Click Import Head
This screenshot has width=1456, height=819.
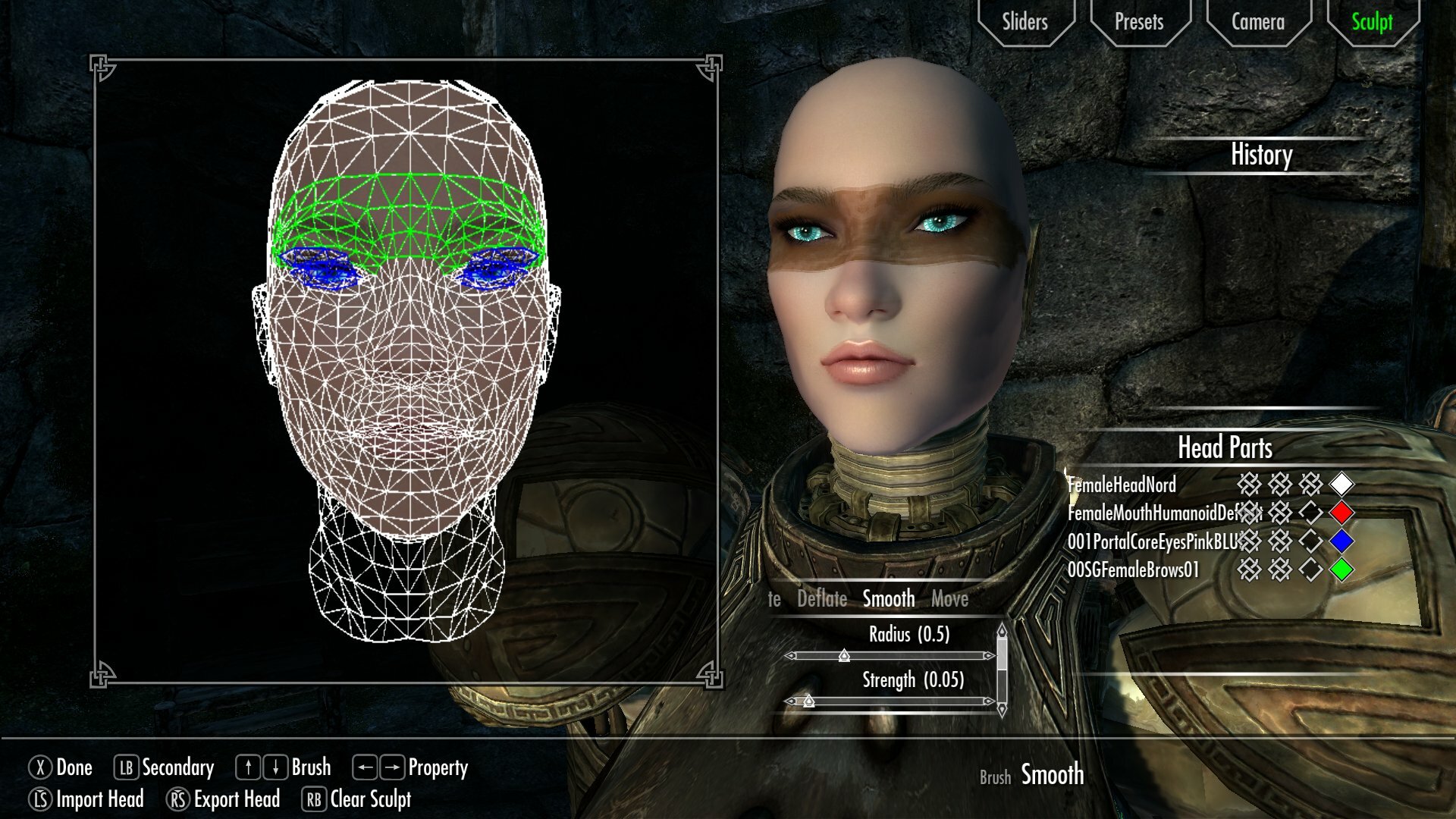pos(100,799)
